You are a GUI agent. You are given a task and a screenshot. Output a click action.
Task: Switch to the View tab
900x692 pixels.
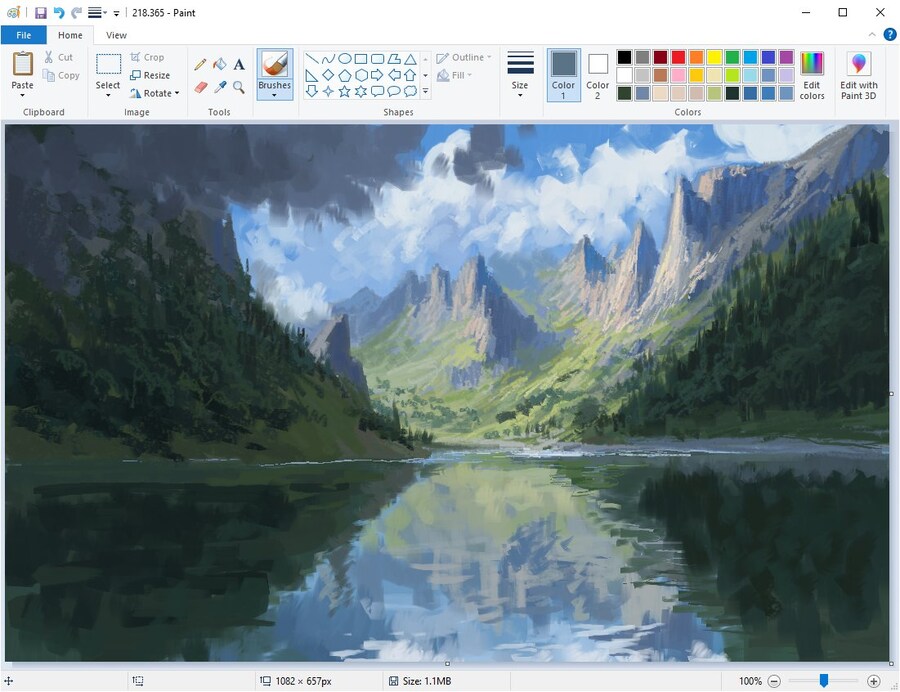tap(117, 35)
